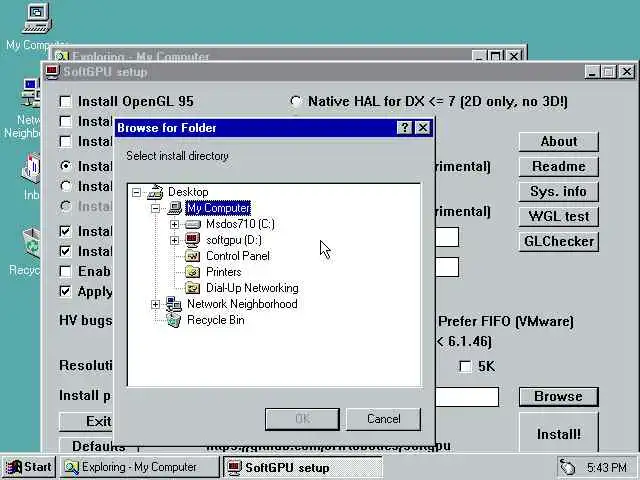
Task: Click the mouse icon in system tray
Action: [x=568, y=467]
